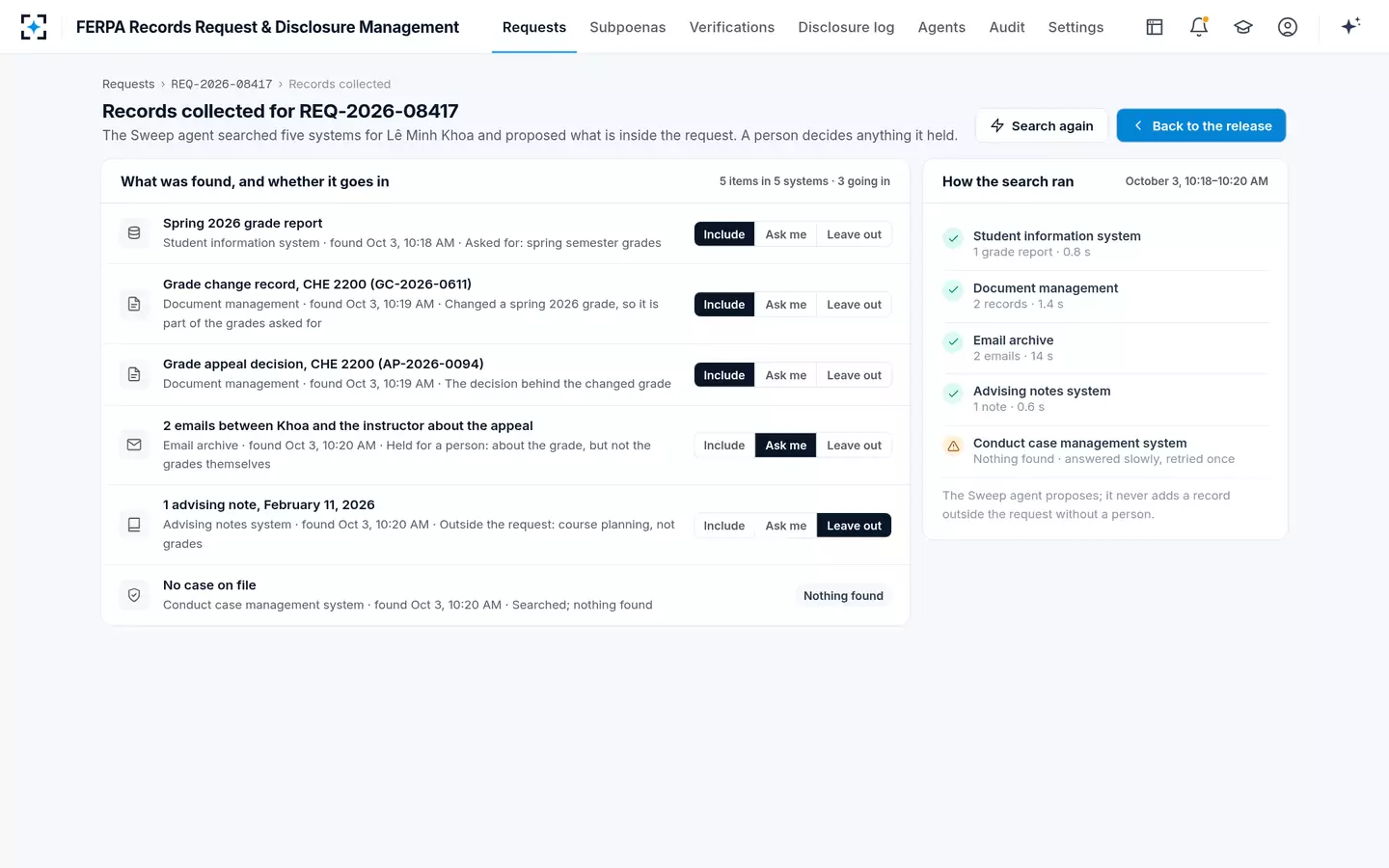Open the layout panel icon in header

point(1155,27)
